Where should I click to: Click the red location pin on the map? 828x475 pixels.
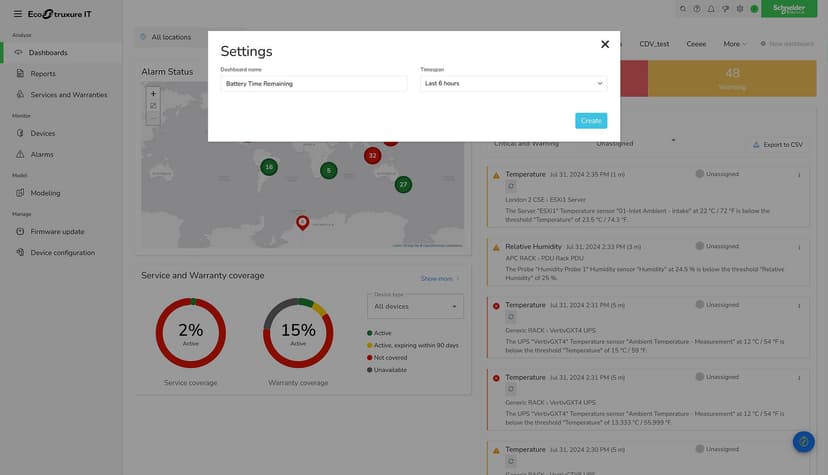pos(302,222)
